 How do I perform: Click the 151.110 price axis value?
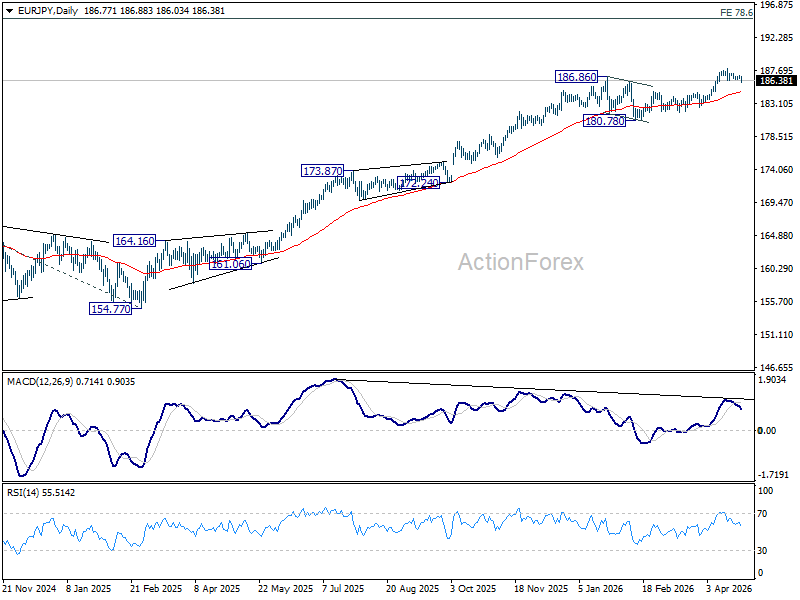777,335
